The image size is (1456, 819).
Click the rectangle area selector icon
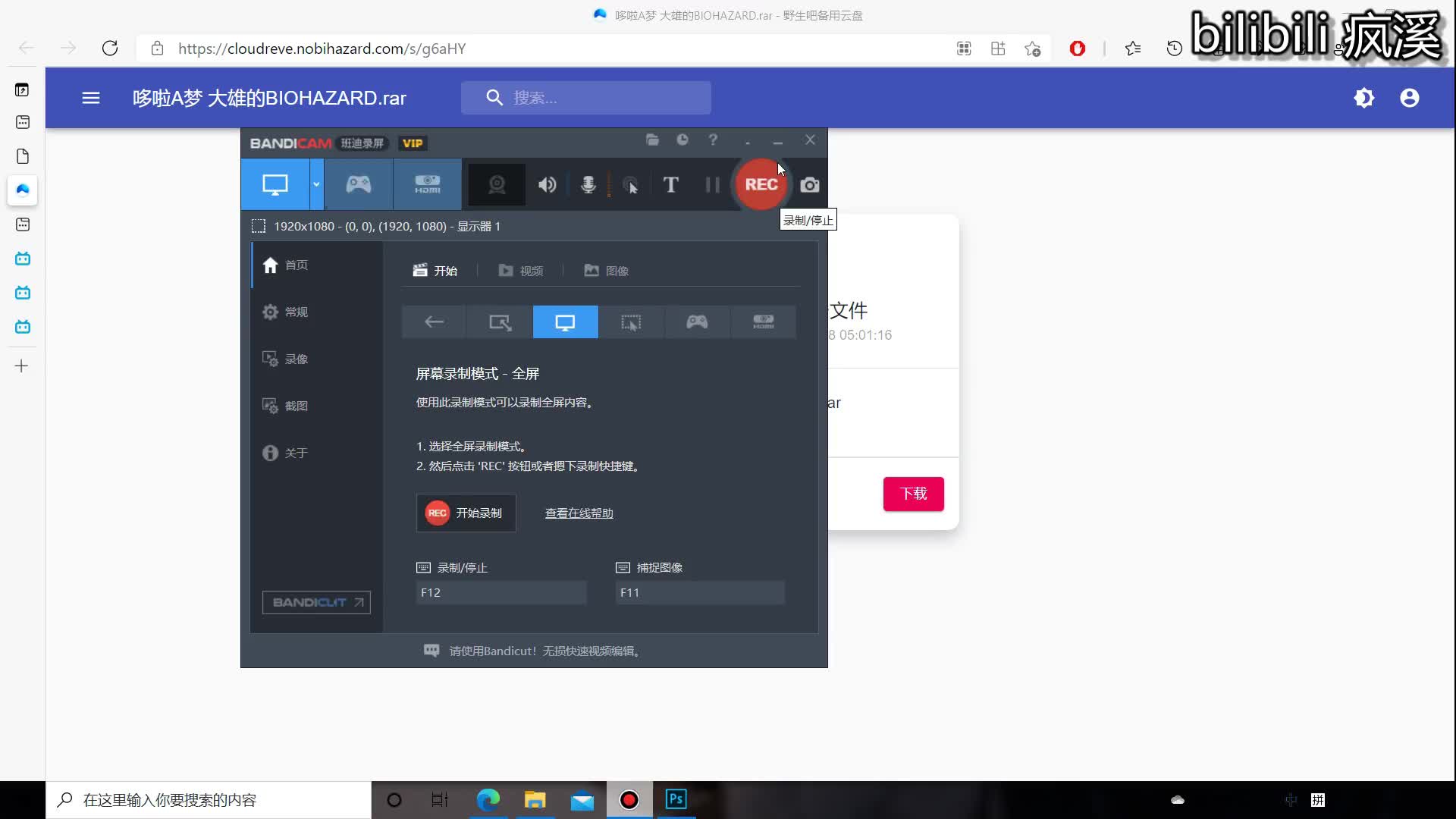[x=259, y=226]
